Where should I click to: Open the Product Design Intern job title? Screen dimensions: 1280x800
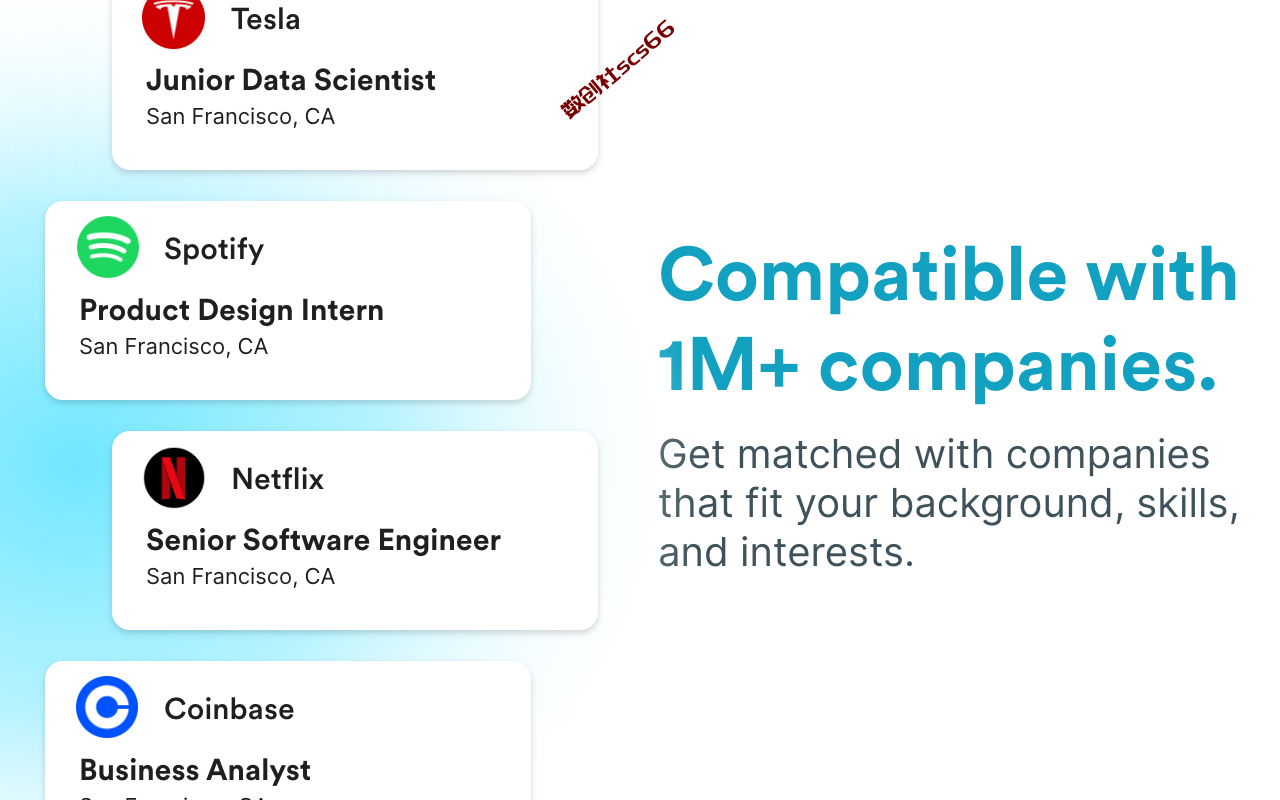pos(232,310)
